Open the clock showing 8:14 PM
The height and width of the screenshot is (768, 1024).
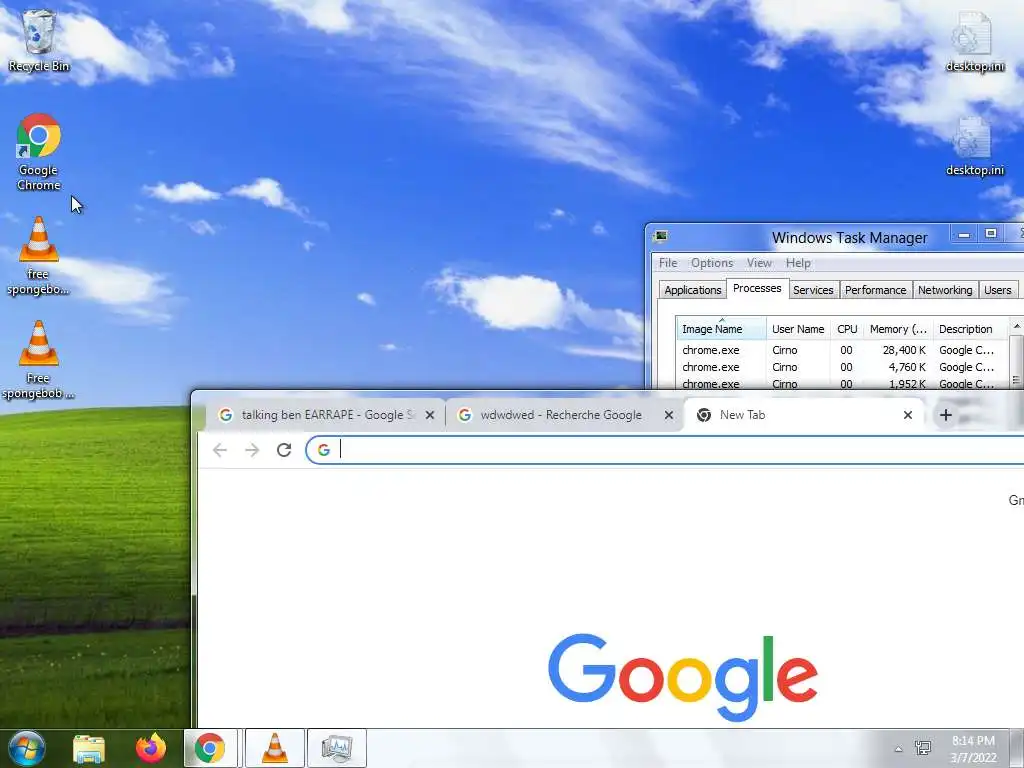tap(973, 749)
